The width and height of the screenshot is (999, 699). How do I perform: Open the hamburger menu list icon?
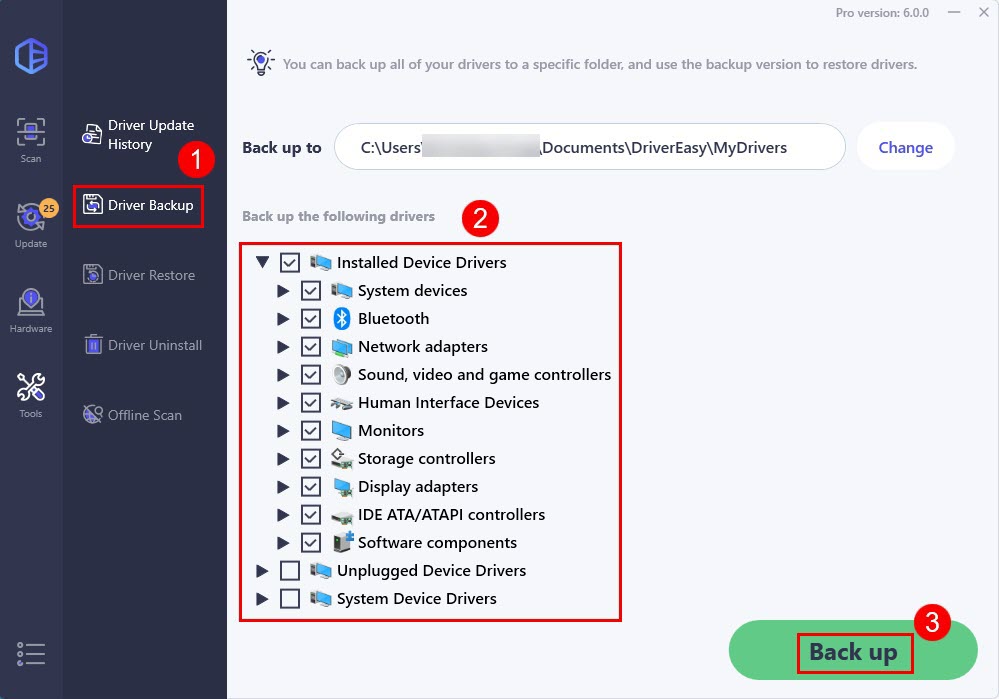pyautogui.click(x=31, y=653)
